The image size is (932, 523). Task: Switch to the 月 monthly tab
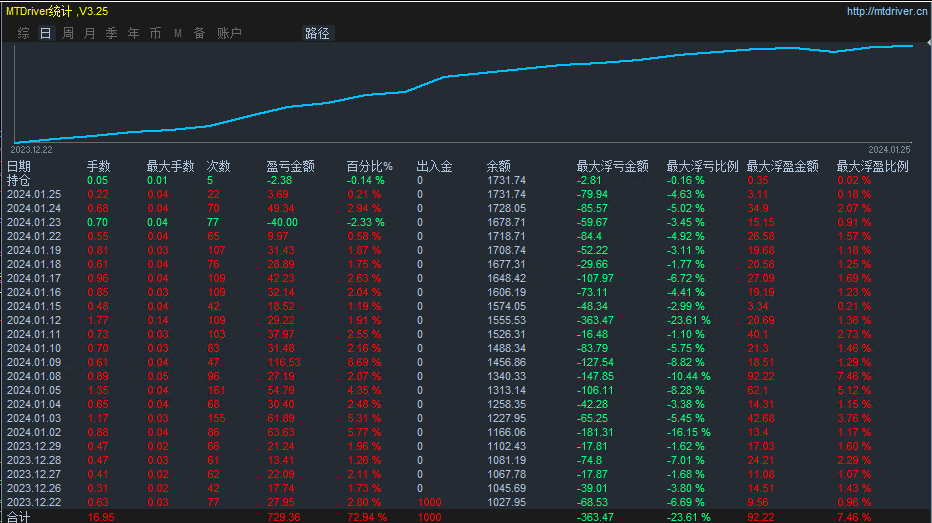(x=90, y=33)
